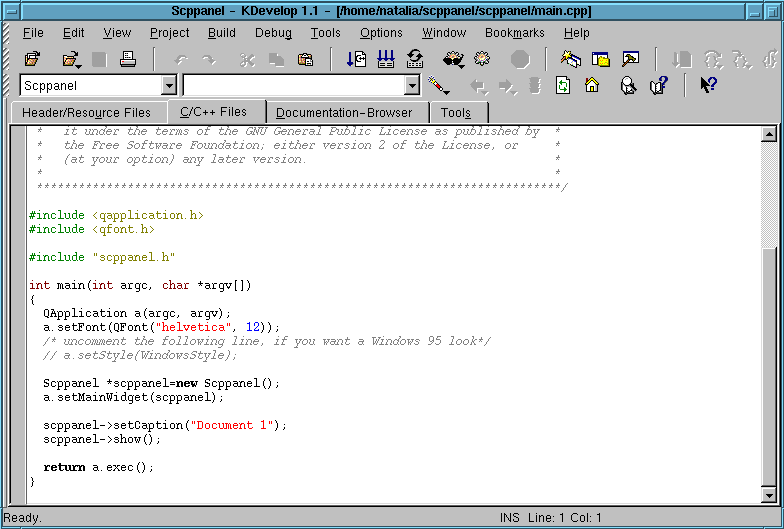
Task: Click the Open project icon in the toolbar
Action: (x=33, y=60)
